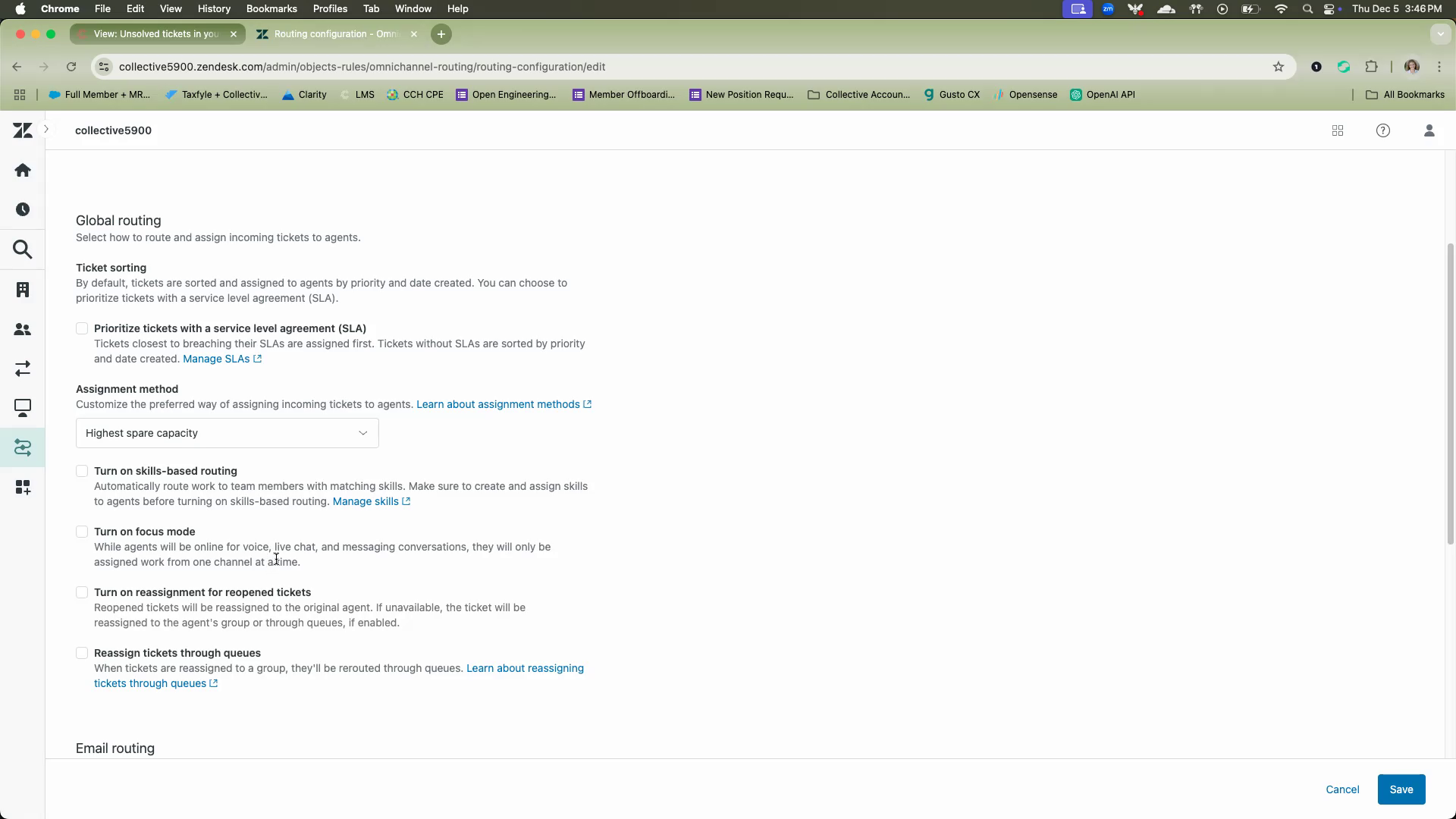Click the sidebar search magnifier icon

(23, 249)
